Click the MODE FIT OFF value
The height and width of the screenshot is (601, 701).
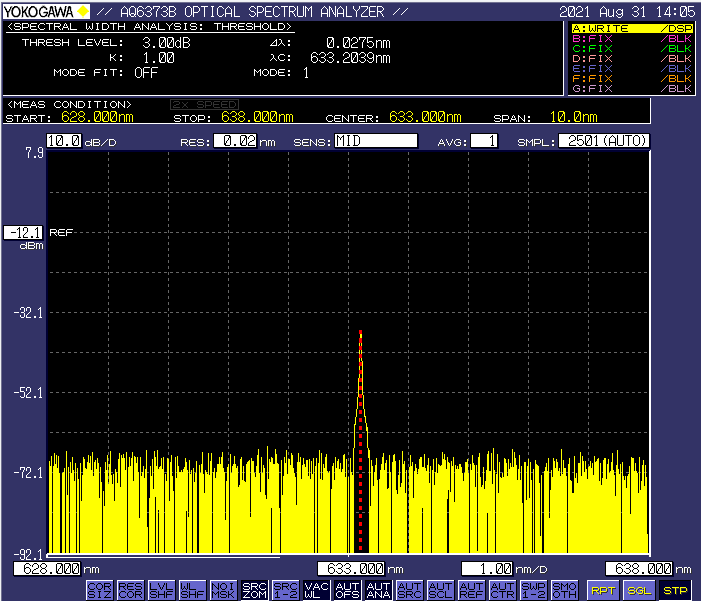click(x=146, y=72)
